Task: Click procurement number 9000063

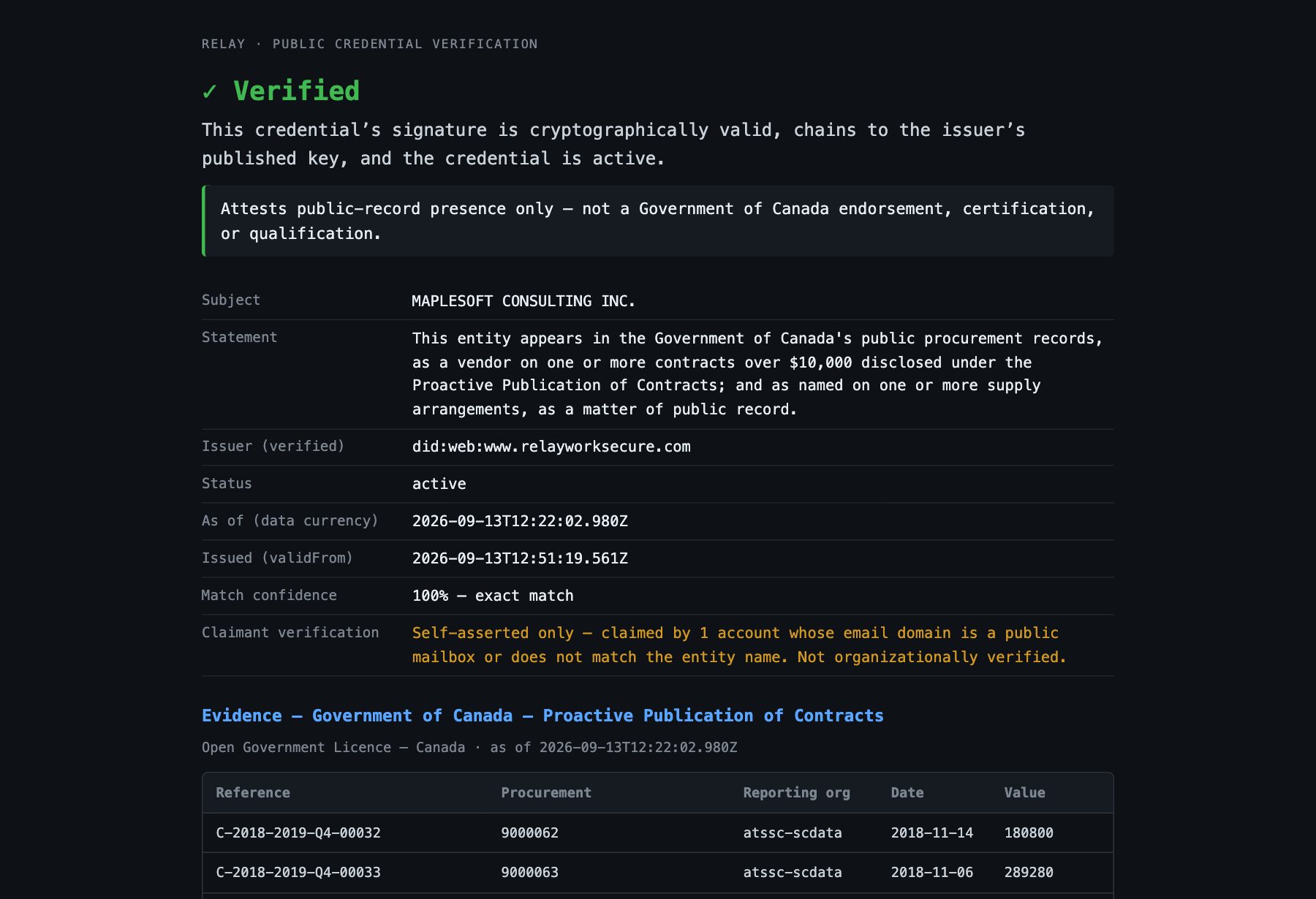Action: [x=529, y=872]
